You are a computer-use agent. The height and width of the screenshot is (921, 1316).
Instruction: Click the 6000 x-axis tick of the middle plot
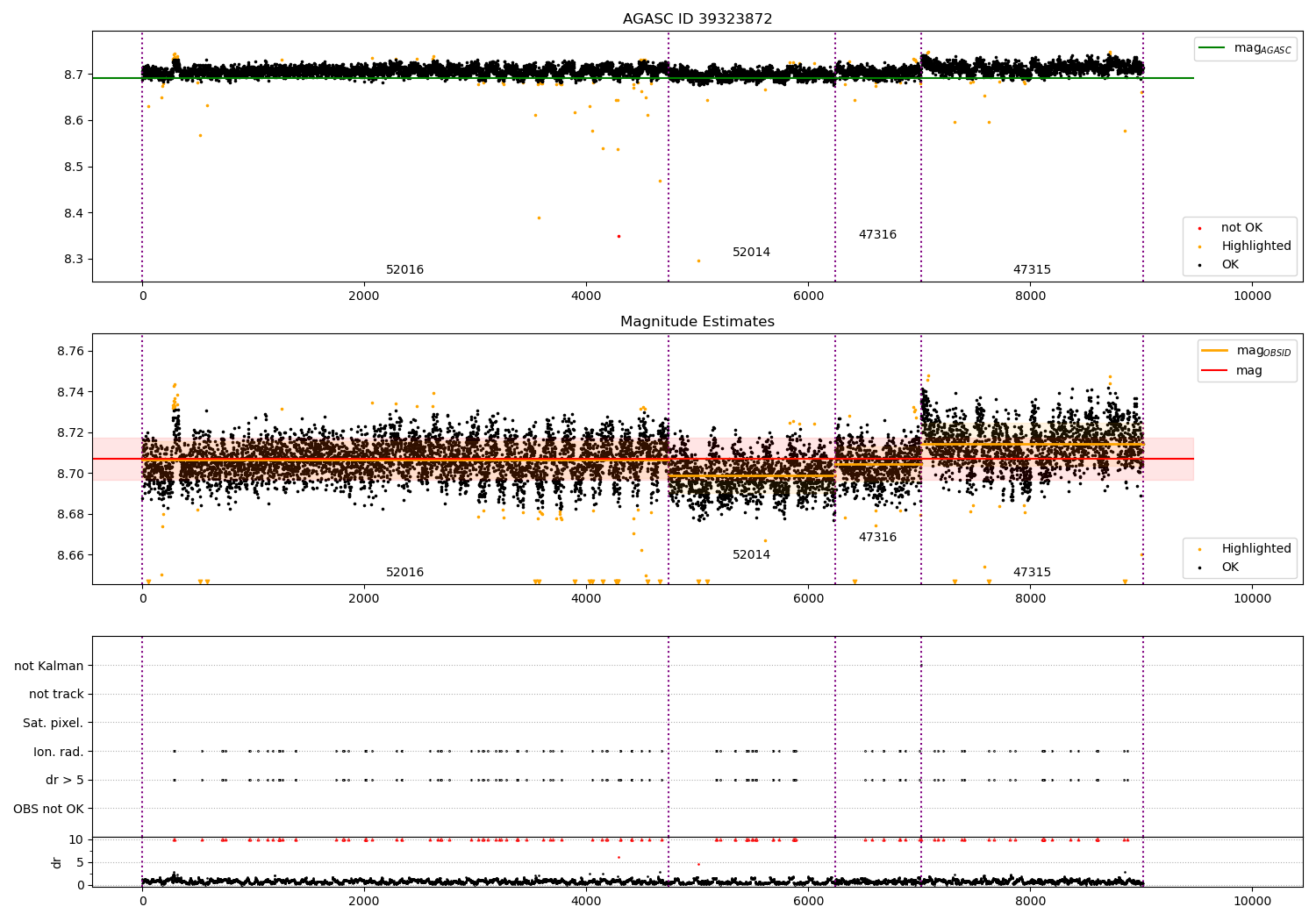pyautogui.click(x=808, y=598)
